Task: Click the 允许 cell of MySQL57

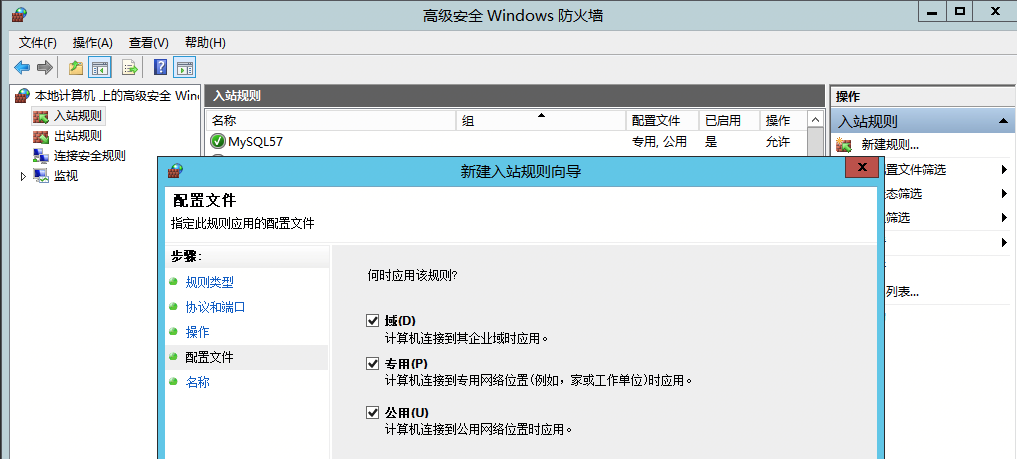Action: click(x=778, y=141)
